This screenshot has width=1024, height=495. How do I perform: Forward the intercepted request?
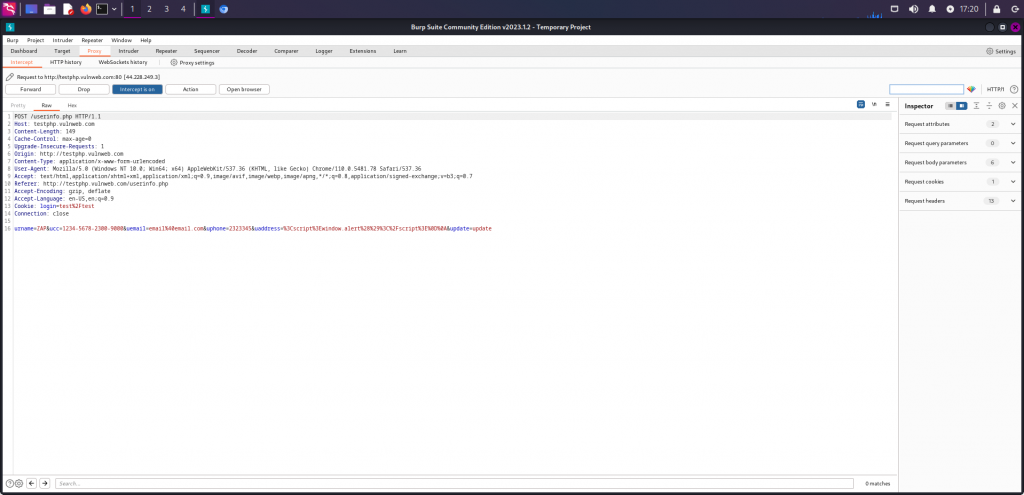(31, 89)
